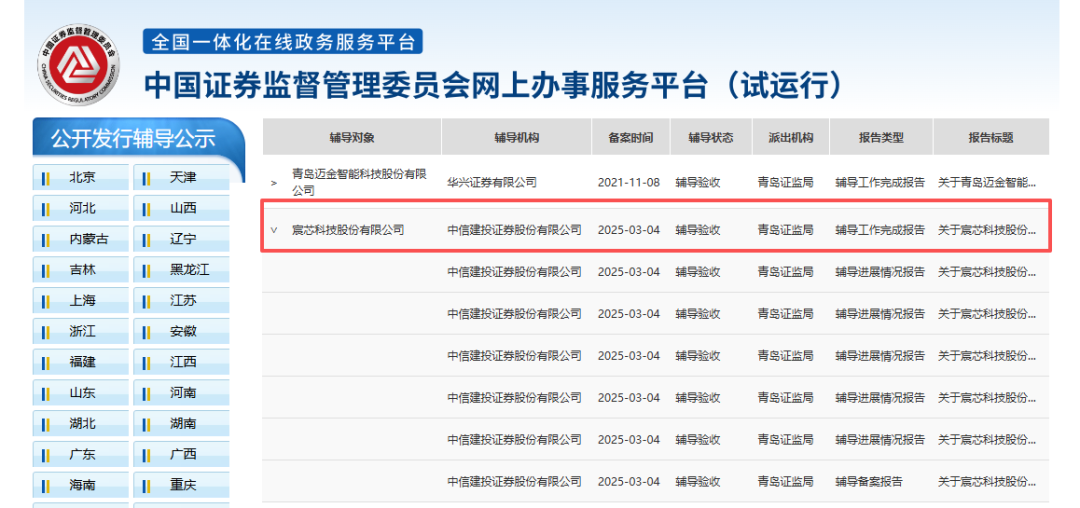
Task: Click the 辅导机构 column header
Action: point(517,137)
